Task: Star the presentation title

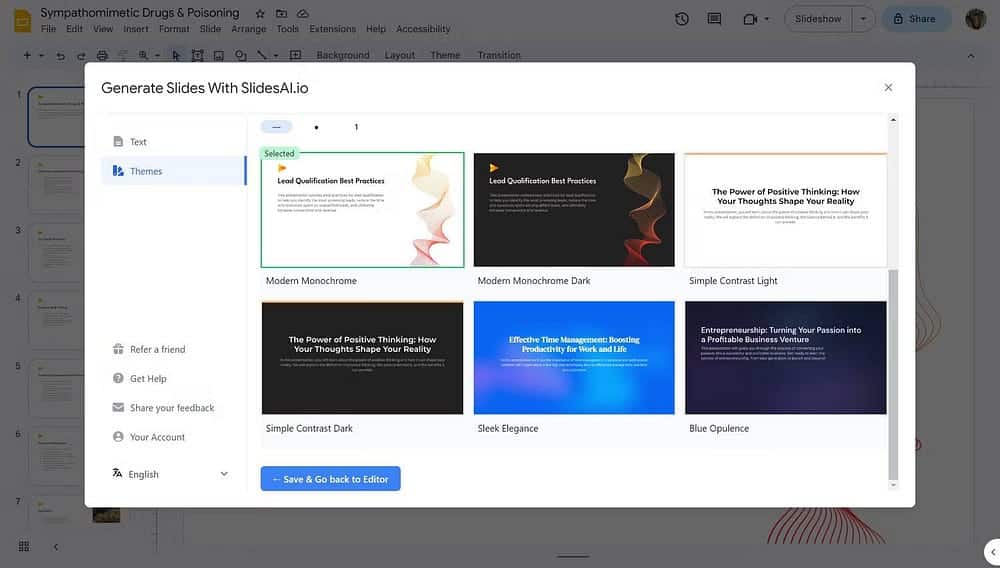Action: 260,14
